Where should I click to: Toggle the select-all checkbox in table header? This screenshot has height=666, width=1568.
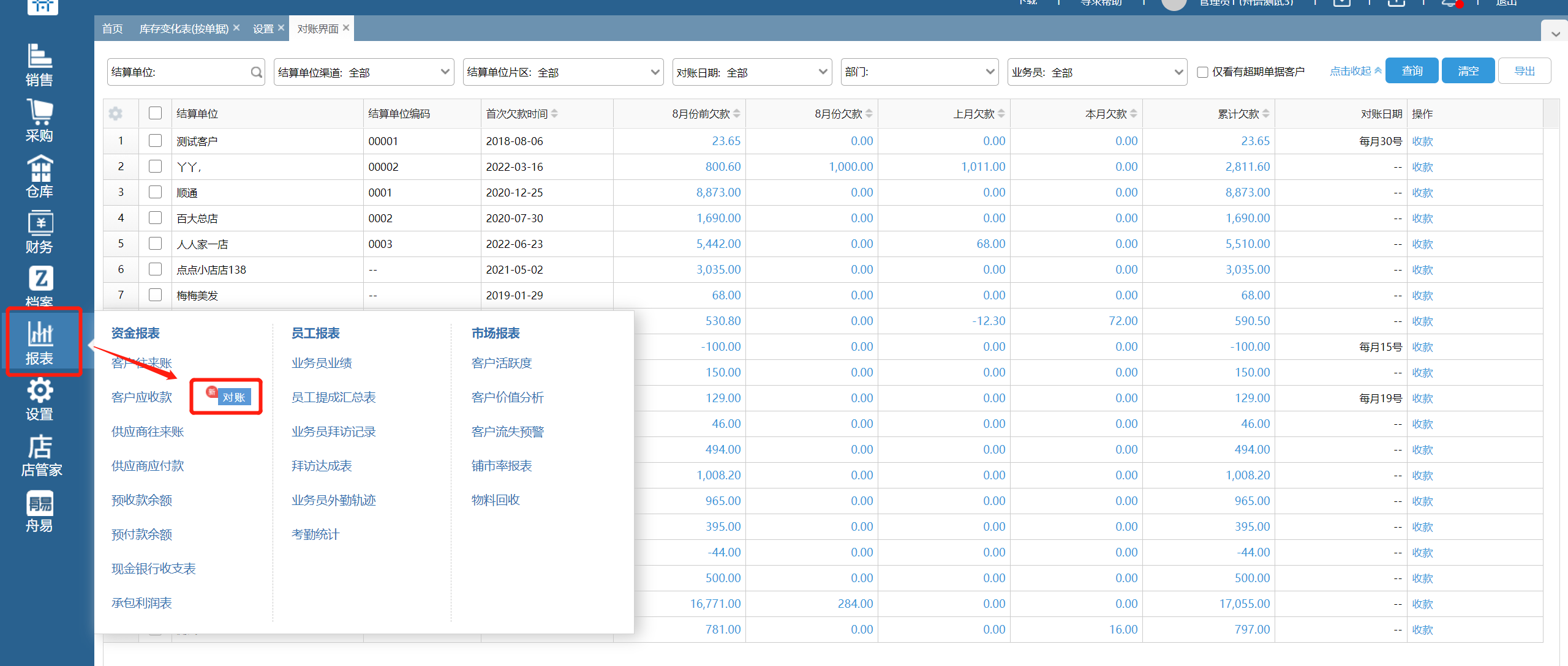click(156, 113)
